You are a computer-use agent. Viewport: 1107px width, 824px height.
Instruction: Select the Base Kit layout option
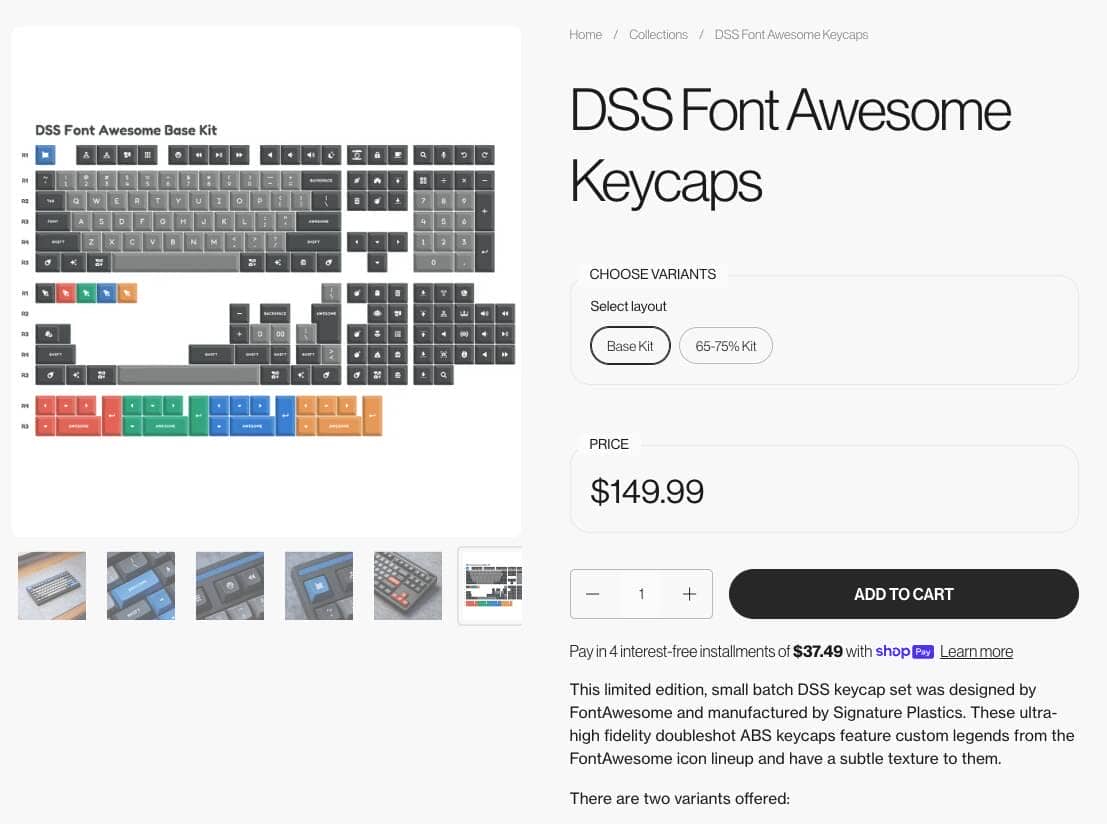pyautogui.click(x=630, y=346)
